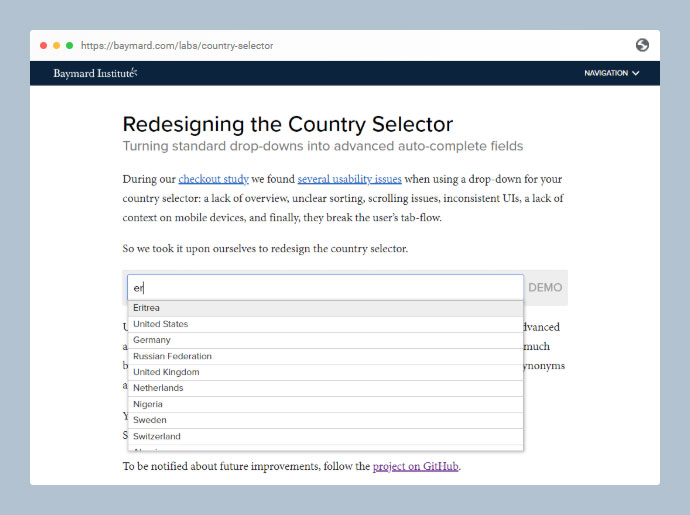Select Switzerland suggestion
This screenshot has height=515, width=690.
click(x=325, y=437)
